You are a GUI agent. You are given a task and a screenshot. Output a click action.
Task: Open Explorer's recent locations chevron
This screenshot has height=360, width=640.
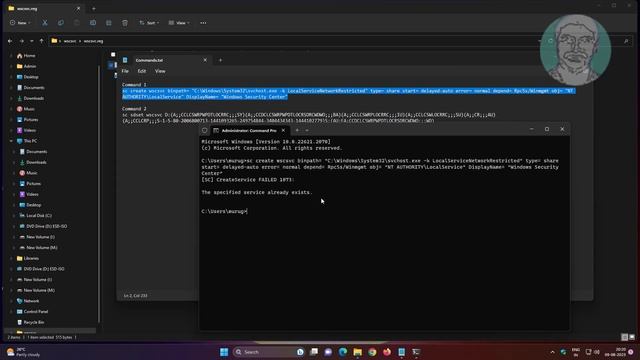coord(31,41)
